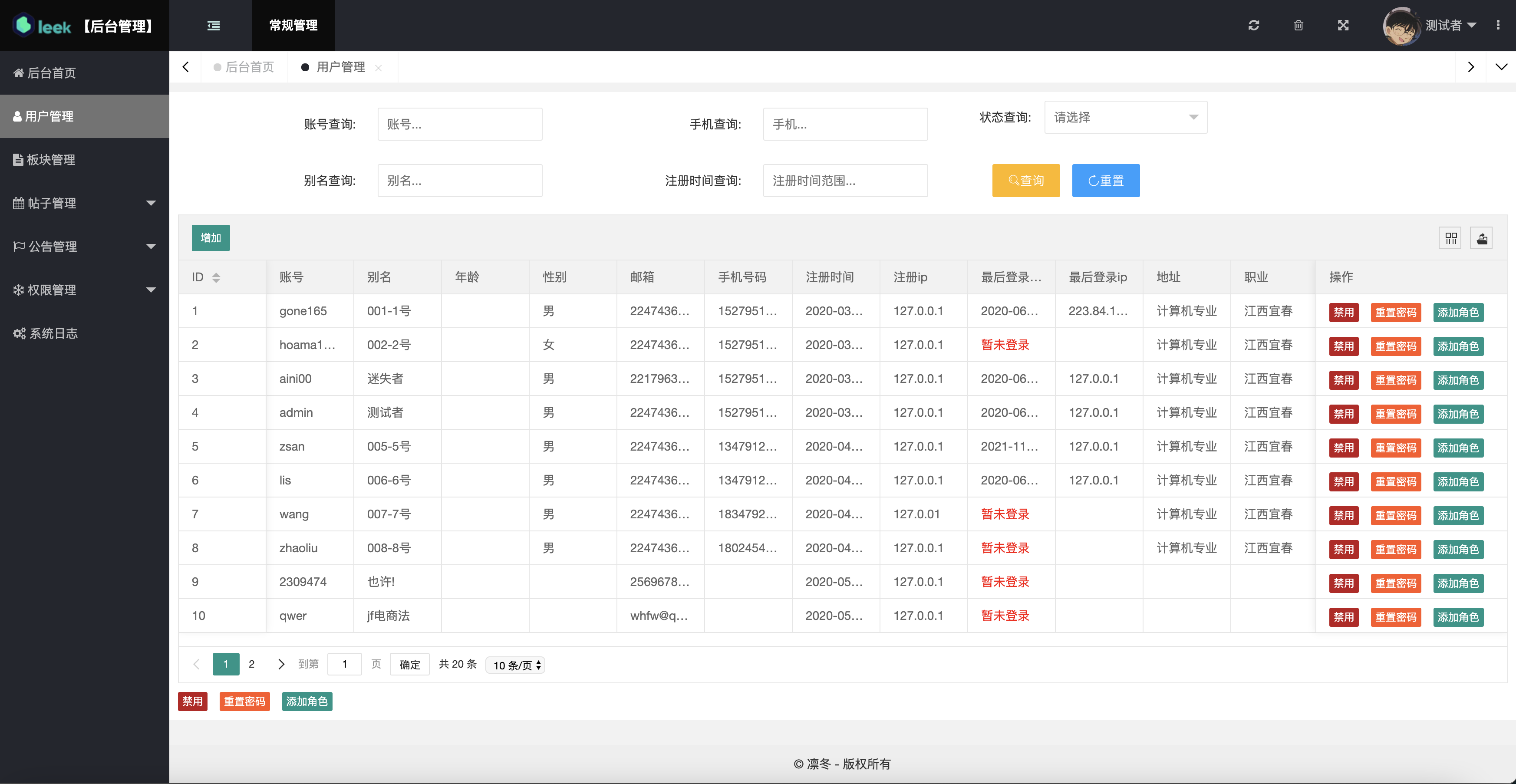
Task: Click the 添加角色 button below the table
Action: tap(306, 702)
